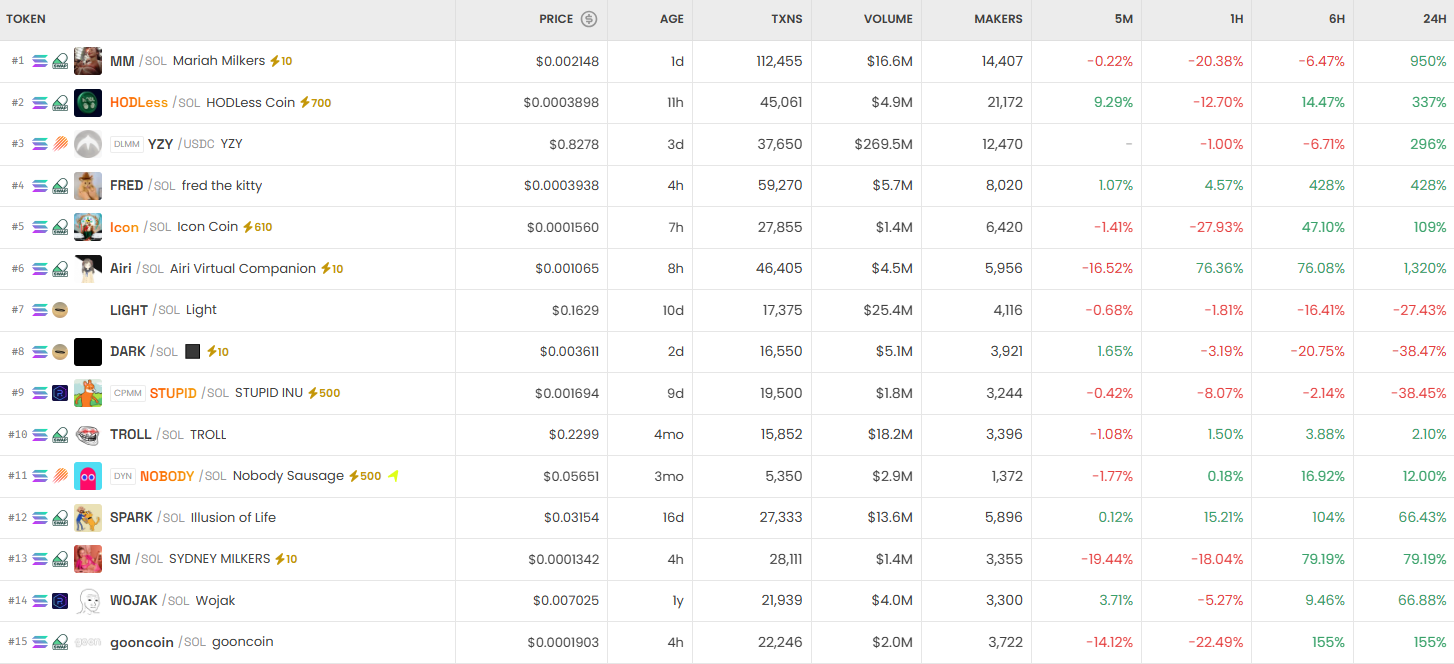Image resolution: width=1454 pixels, height=664 pixels.
Task: Click the PumpSwap icon in gooncoin row
Action: coord(60,642)
